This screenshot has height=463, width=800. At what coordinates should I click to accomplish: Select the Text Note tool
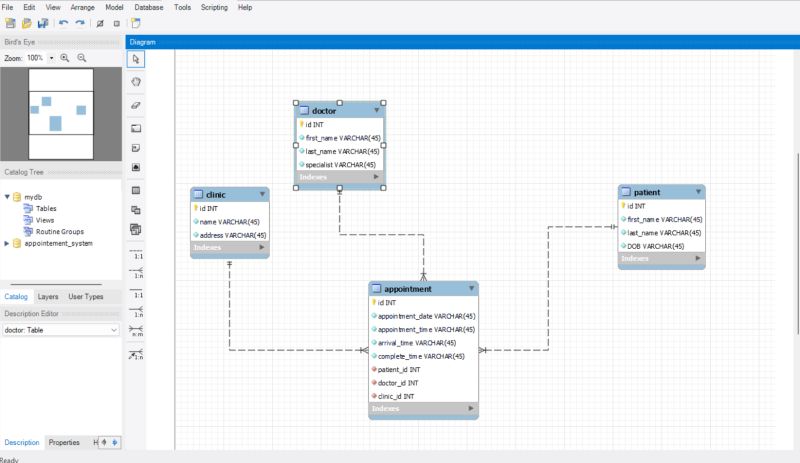pyautogui.click(x=136, y=147)
